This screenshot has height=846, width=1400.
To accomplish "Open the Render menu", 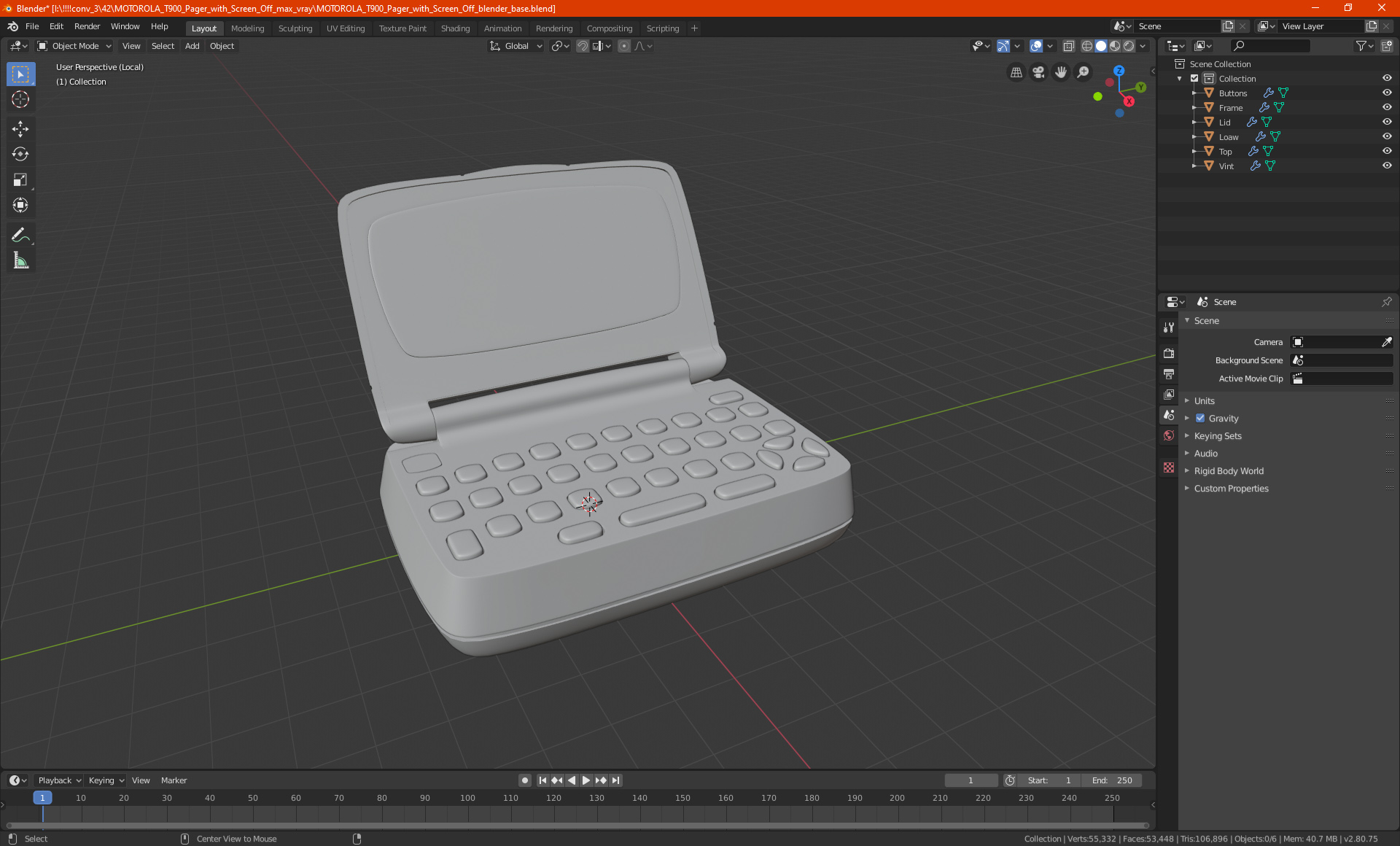I will pyautogui.click(x=87, y=26).
